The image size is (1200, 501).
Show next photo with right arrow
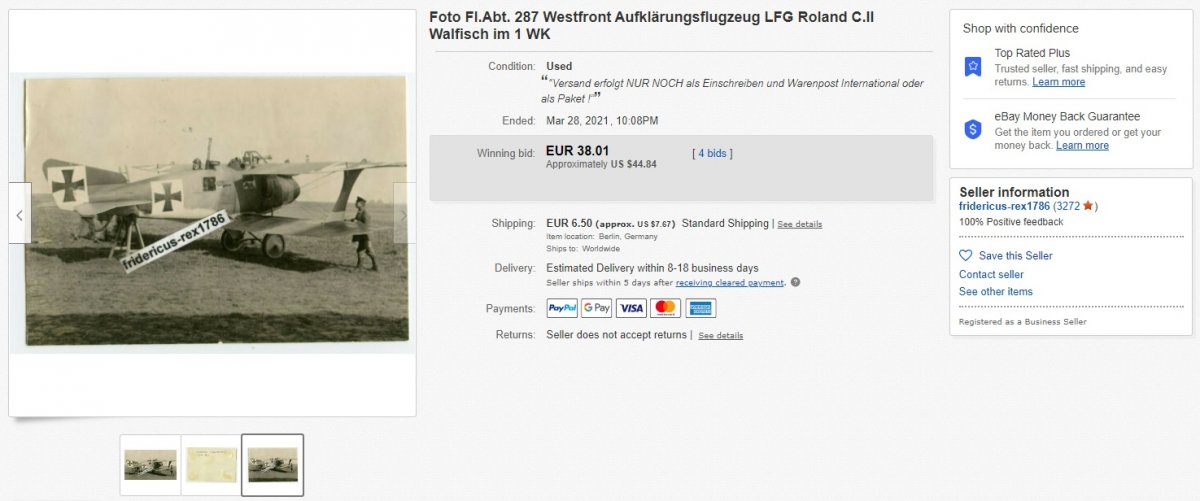coord(404,213)
